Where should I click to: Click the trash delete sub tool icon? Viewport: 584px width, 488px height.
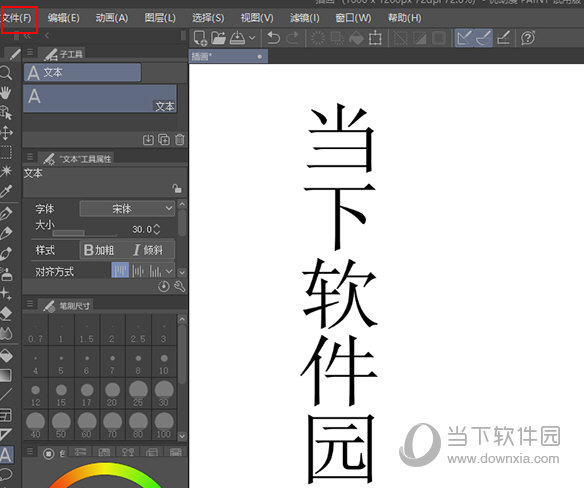click(180, 140)
